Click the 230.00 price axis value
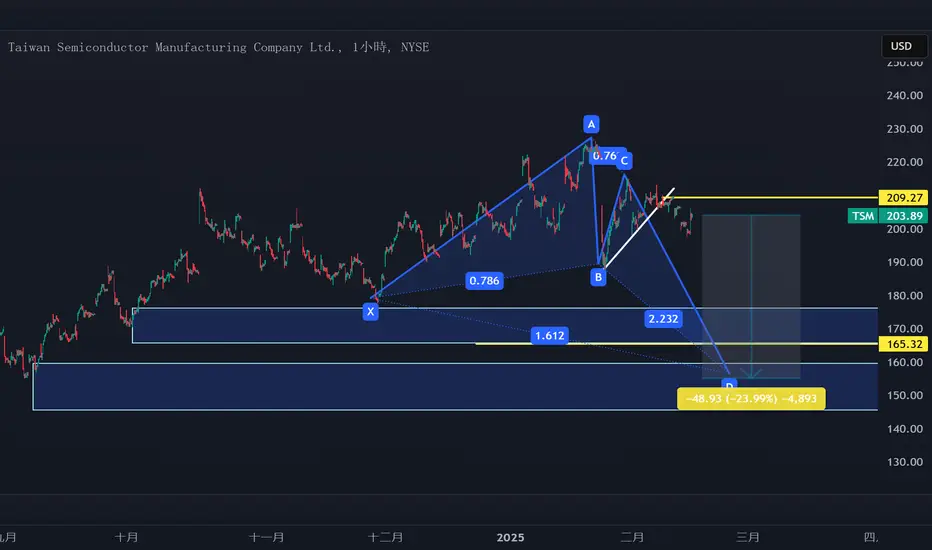 point(905,128)
